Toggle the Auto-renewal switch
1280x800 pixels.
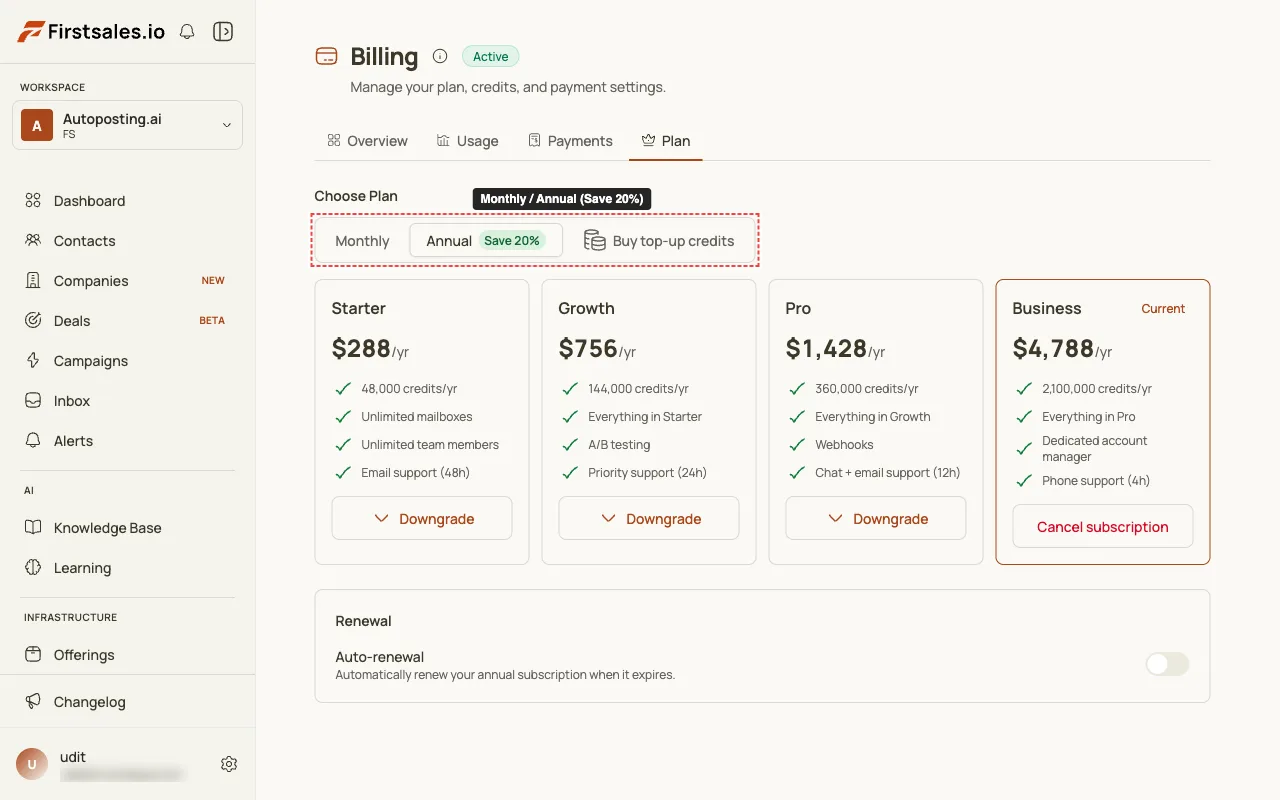click(1167, 664)
